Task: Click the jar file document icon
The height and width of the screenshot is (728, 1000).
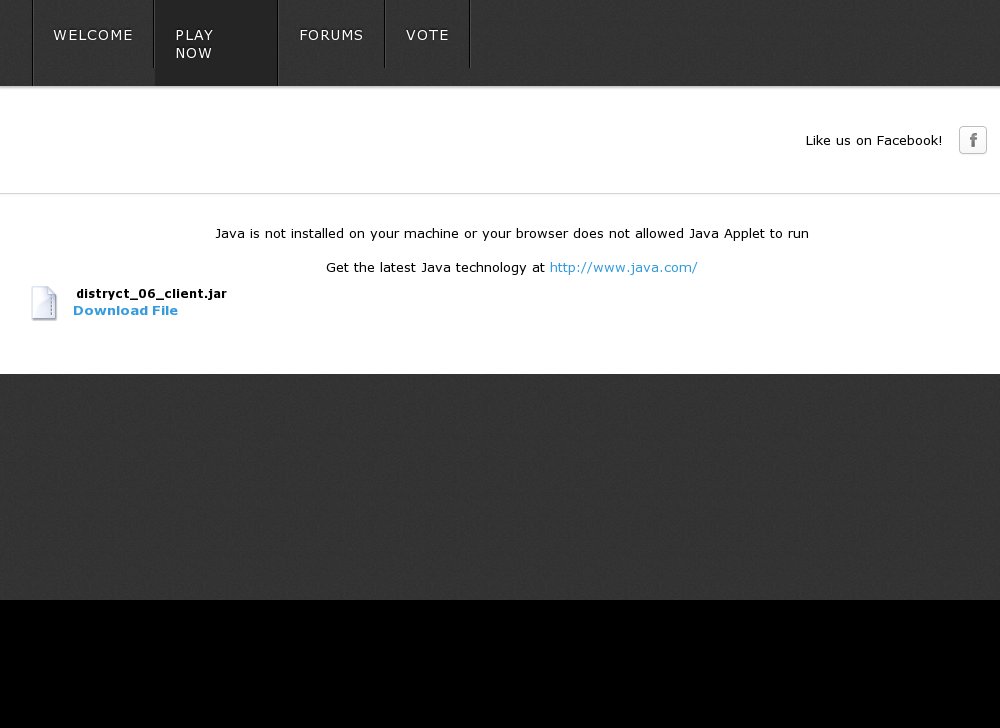Action: pyautogui.click(x=44, y=303)
